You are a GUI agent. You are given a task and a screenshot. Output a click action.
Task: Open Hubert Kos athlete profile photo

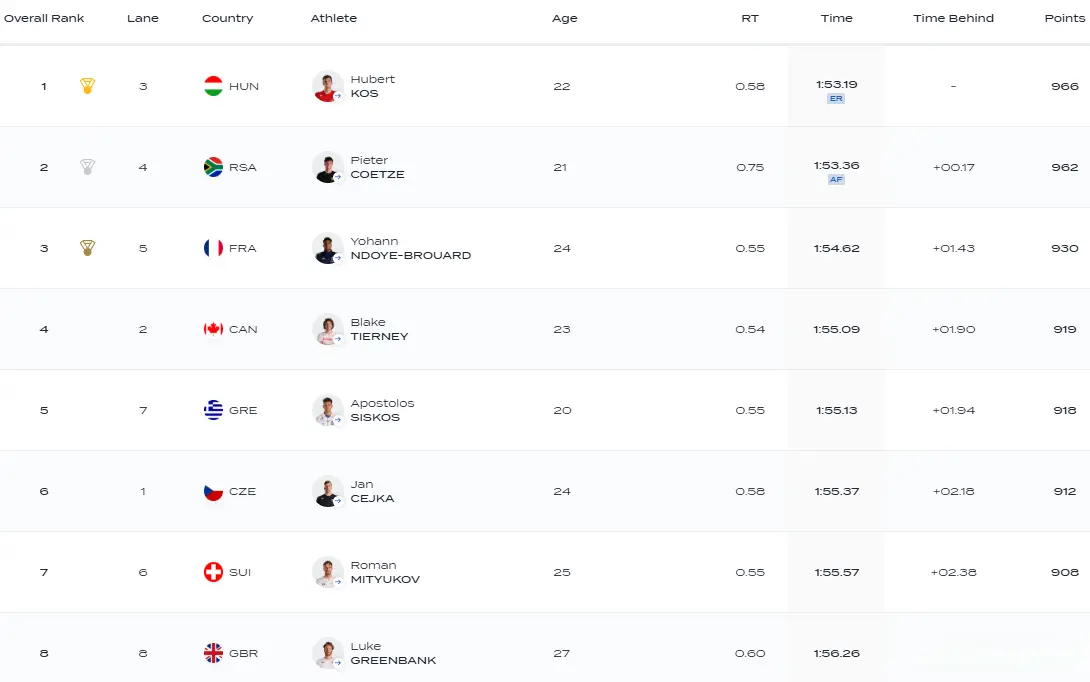click(x=327, y=86)
